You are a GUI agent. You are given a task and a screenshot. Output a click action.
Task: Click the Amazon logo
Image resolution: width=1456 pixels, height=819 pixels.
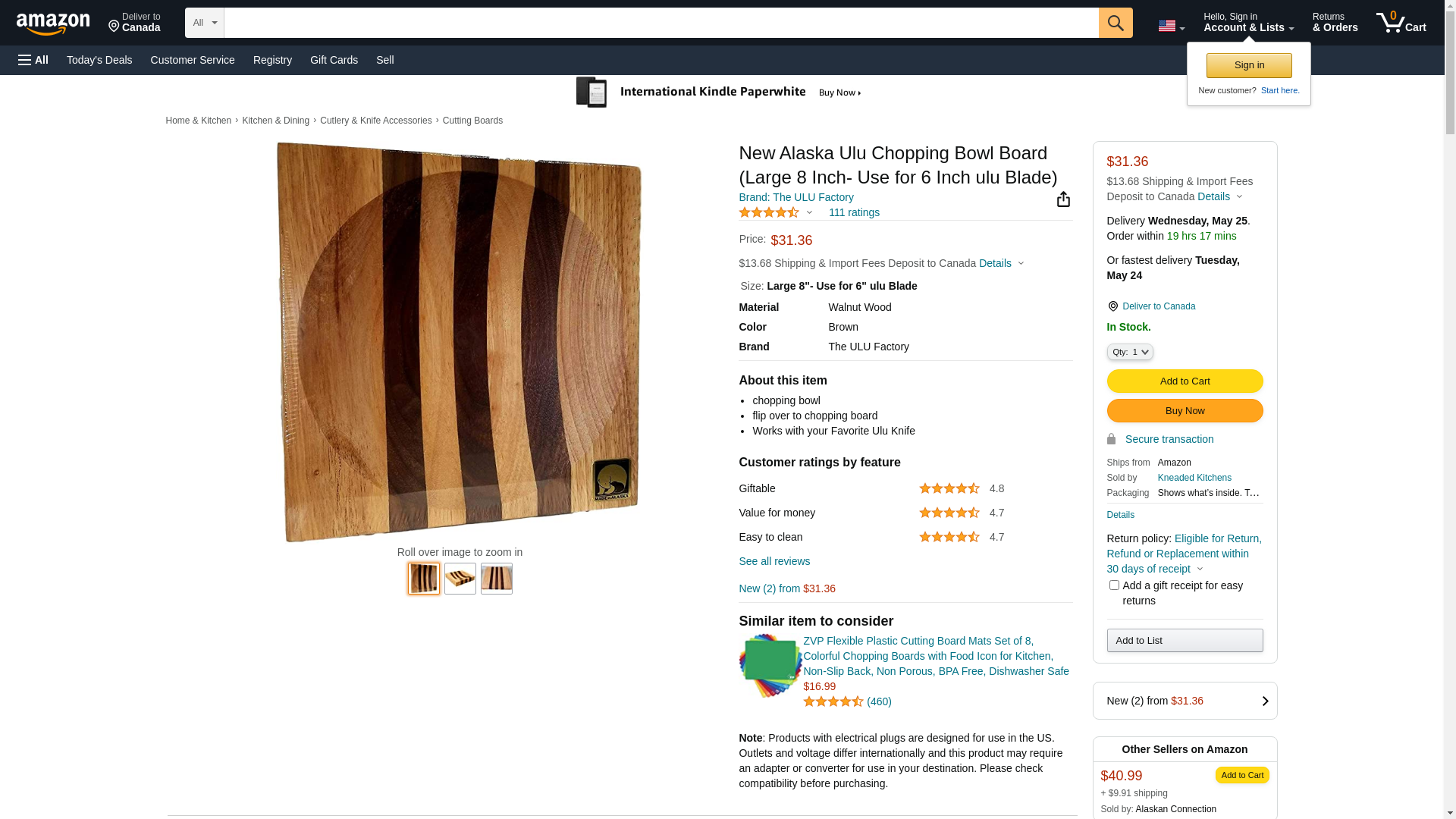[53, 24]
